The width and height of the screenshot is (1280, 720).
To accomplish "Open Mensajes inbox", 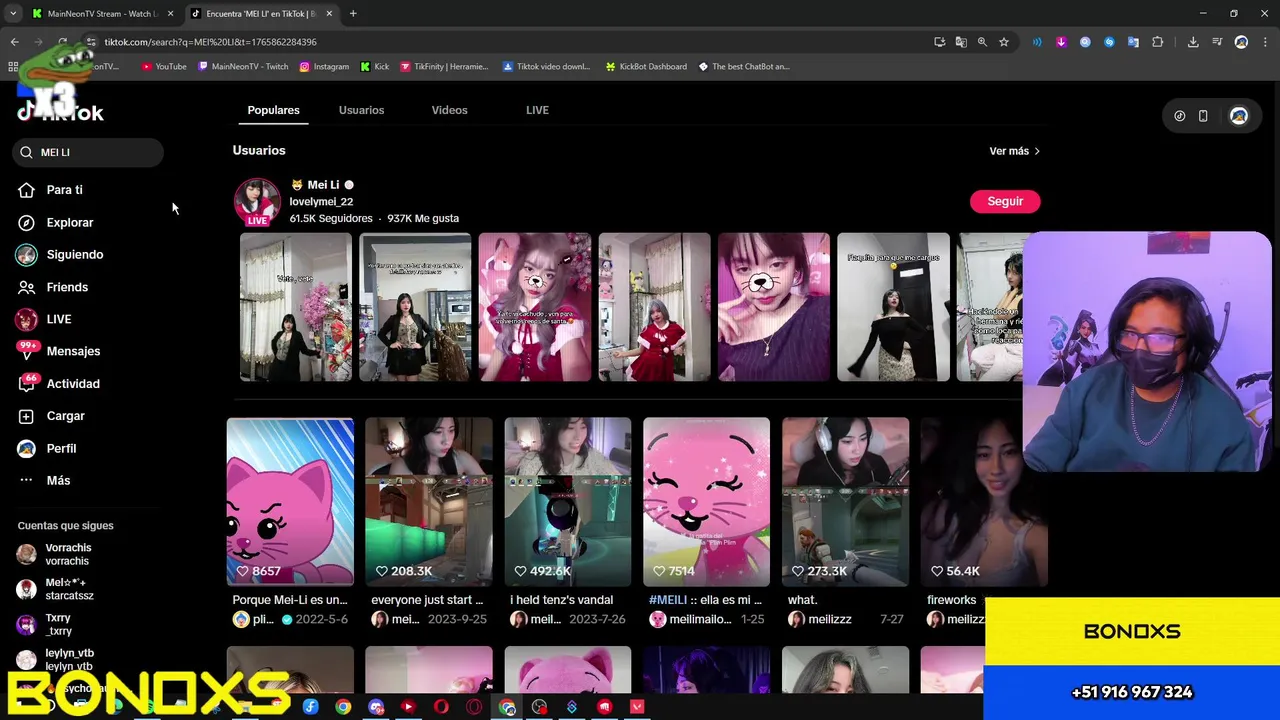I will pyautogui.click(x=73, y=351).
